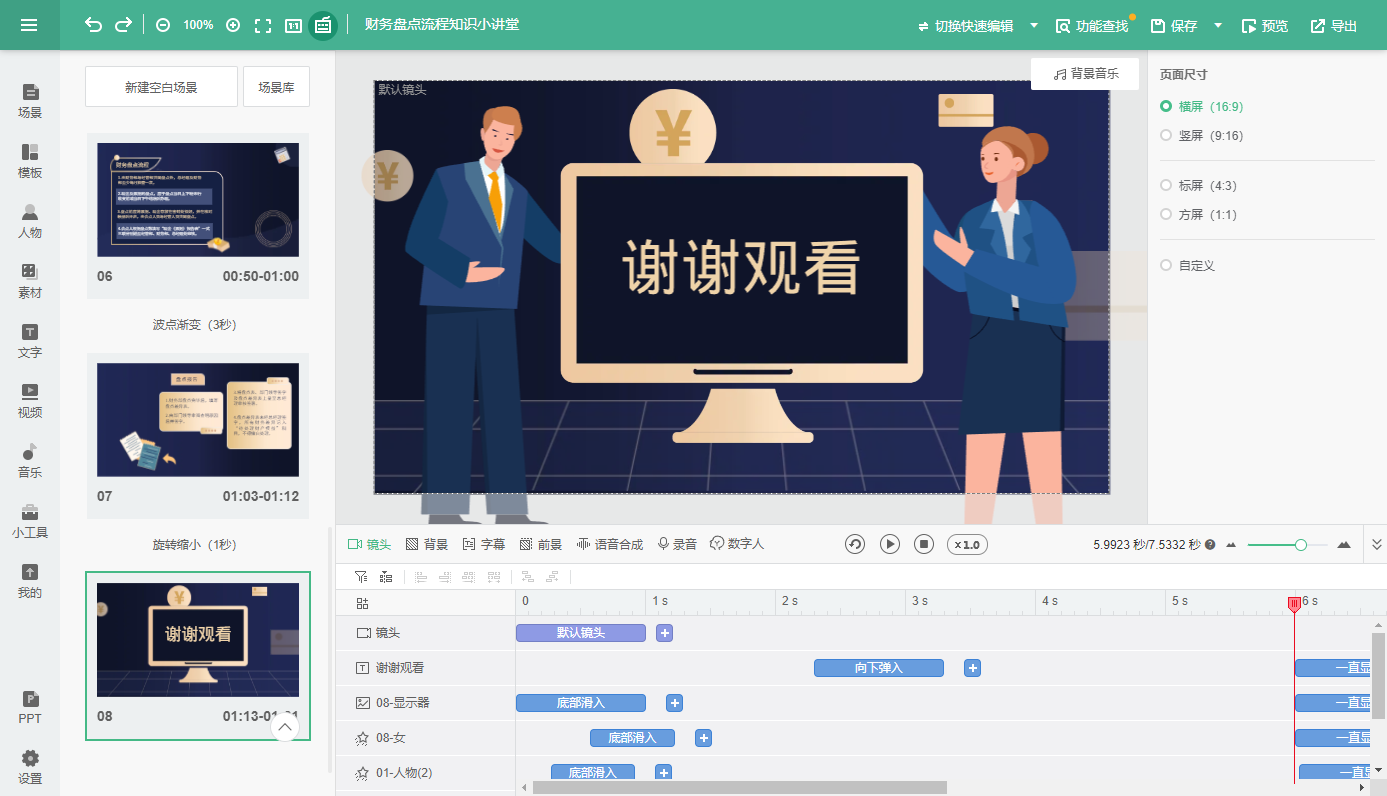The height and width of the screenshot is (796, 1387).
Task: Stop the scene playback
Action: pyautogui.click(x=924, y=544)
